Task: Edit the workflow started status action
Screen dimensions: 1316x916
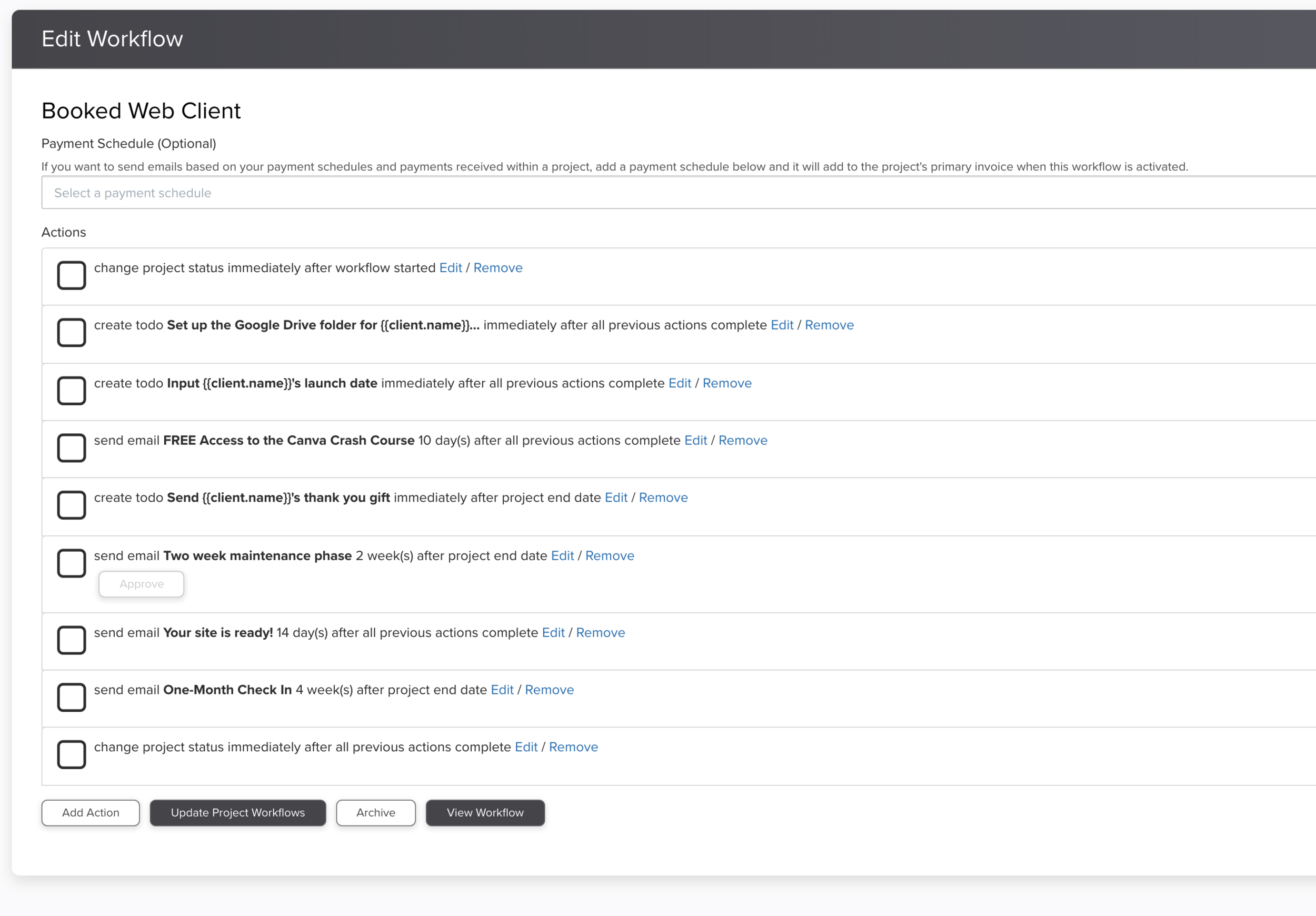Action: (x=451, y=267)
